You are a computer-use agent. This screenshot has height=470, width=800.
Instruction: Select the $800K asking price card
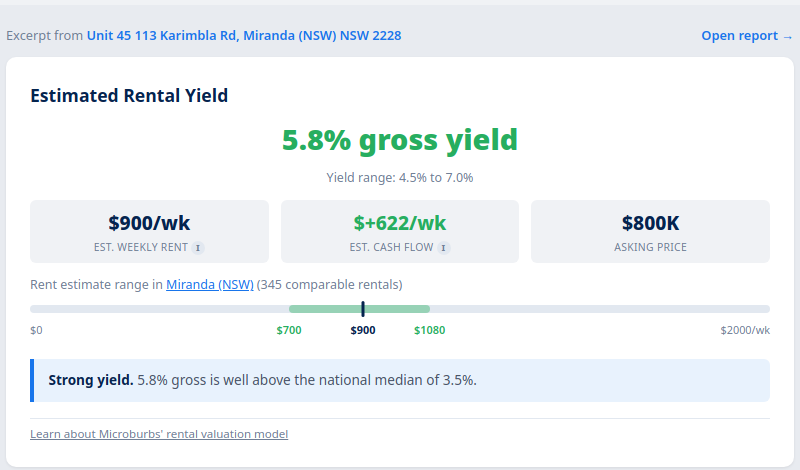[x=650, y=231]
